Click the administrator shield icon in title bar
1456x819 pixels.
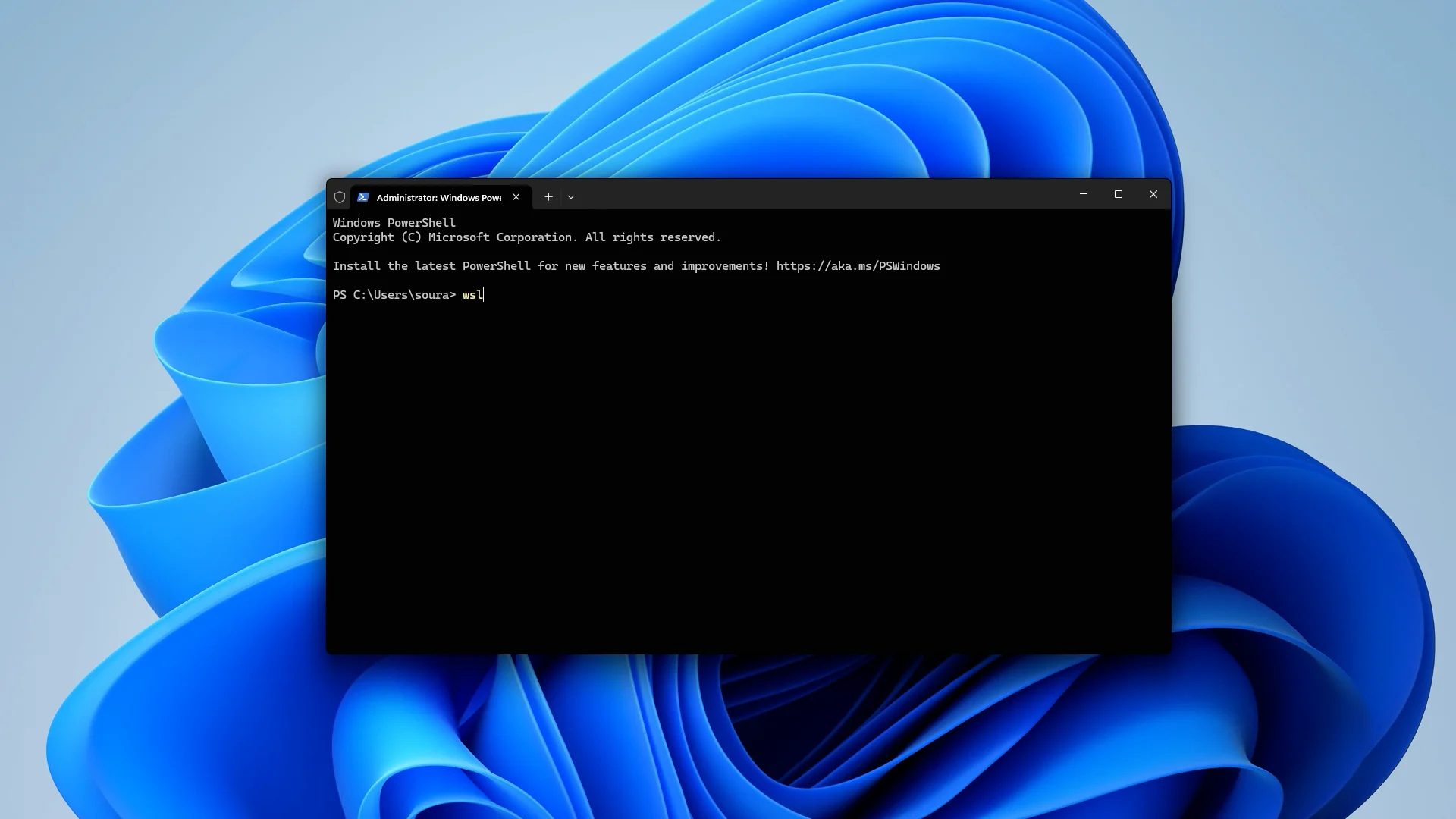tap(340, 197)
